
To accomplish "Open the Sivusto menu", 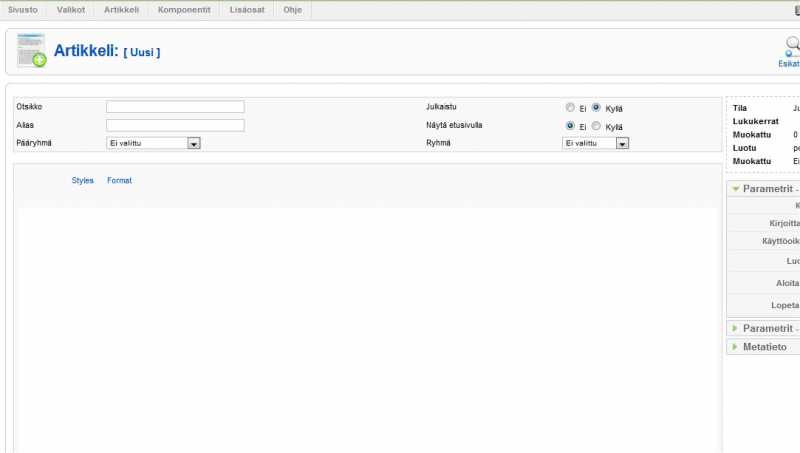I will (x=23, y=9).
